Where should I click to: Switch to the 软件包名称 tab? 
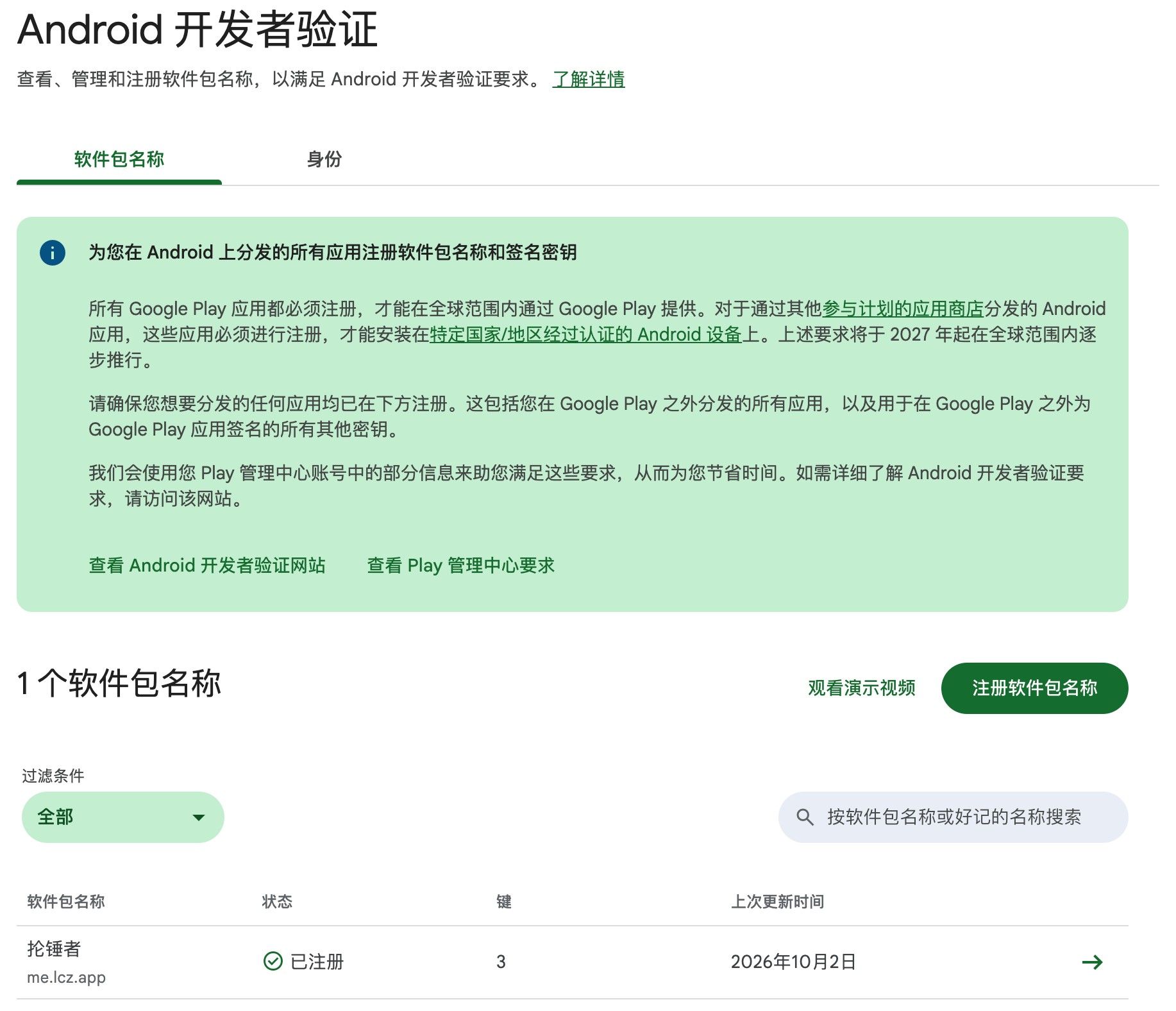(x=119, y=159)
